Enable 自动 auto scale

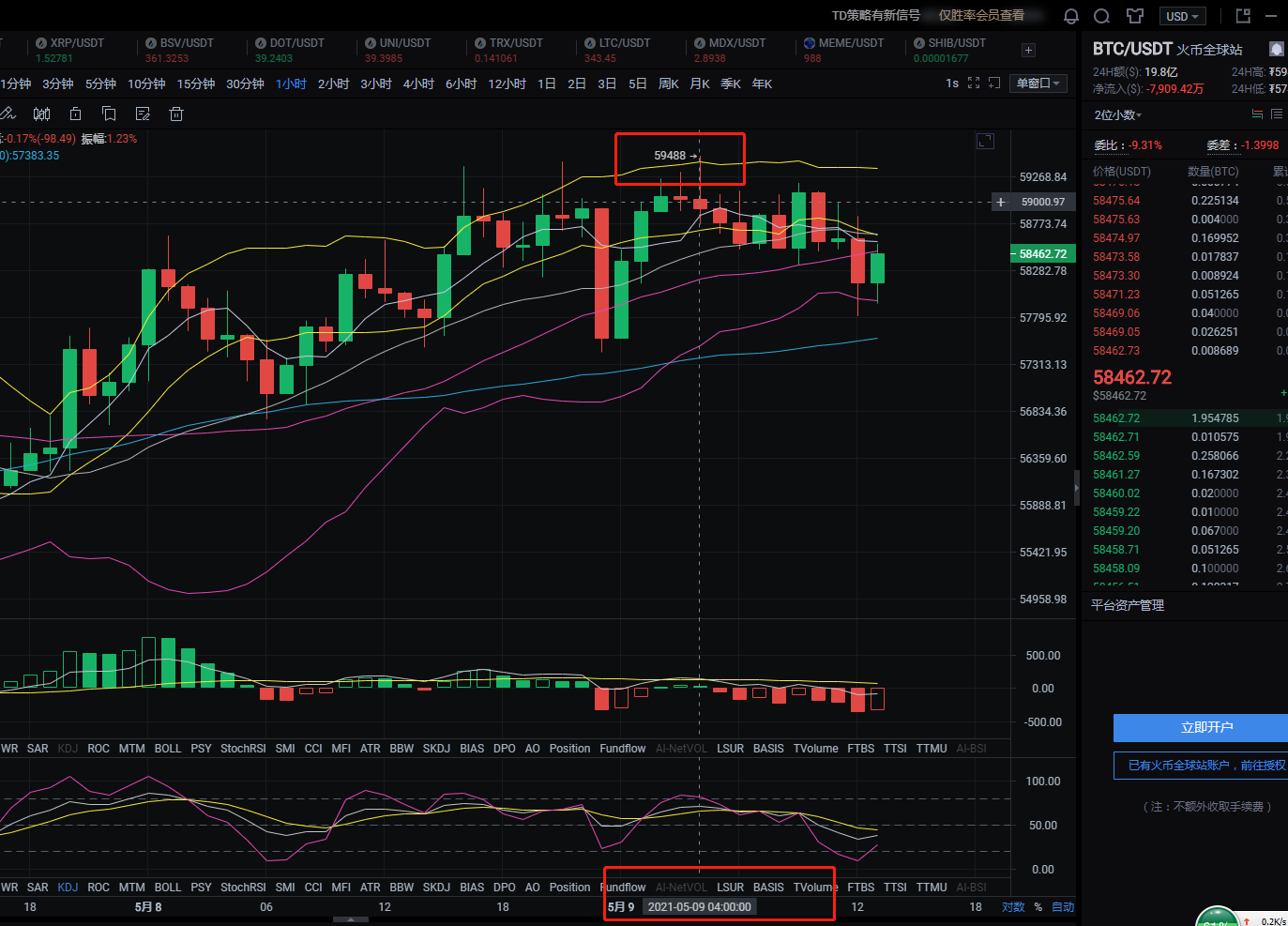tap(1063, 907)
